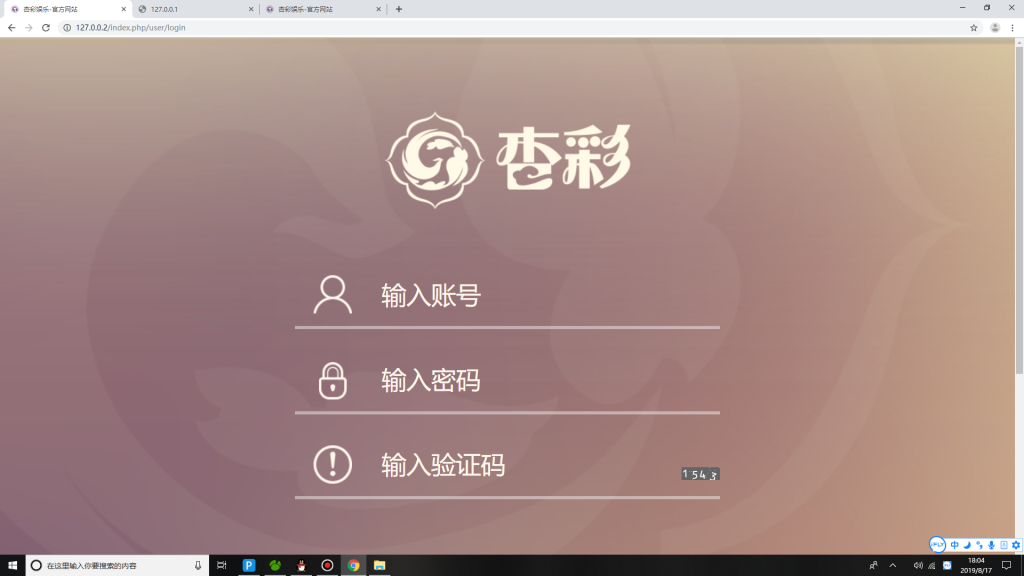
Task: Open Task View from the taskbar
Action: click(x=221, y=567)
